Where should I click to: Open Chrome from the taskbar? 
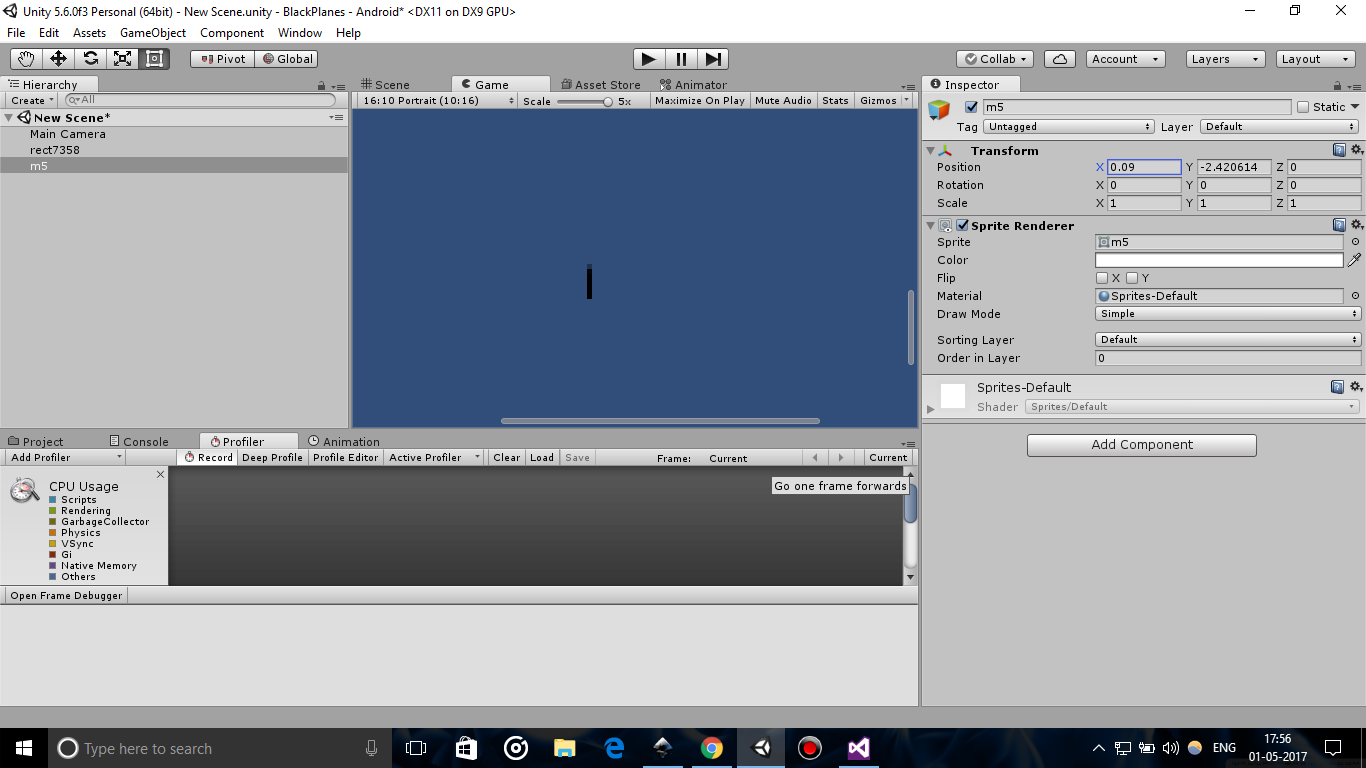click(x=712, y=748)
